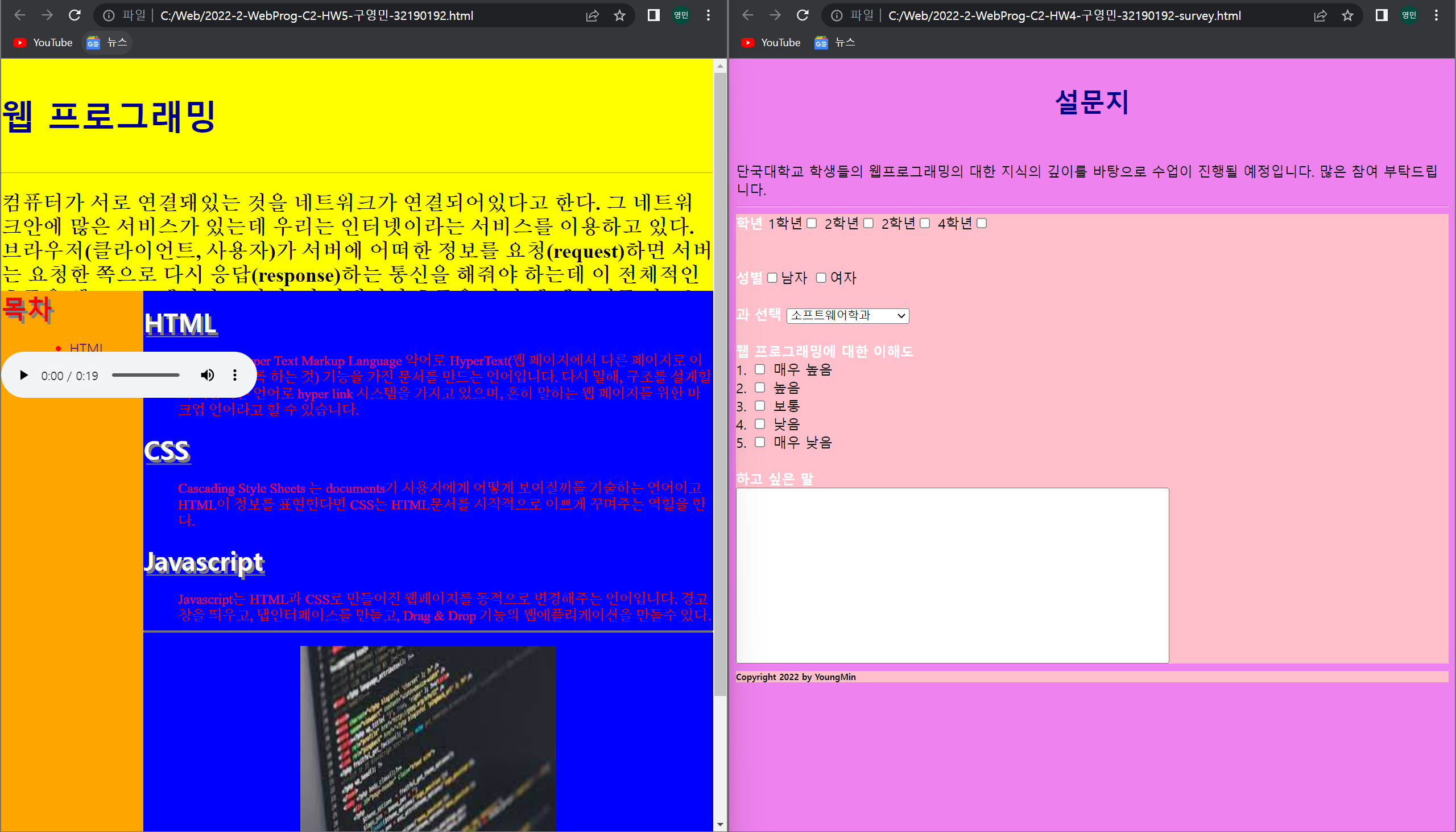Check the 낮음 option in item 4
The height and width of the screenshot is (832, 1456).
point(760,424)
